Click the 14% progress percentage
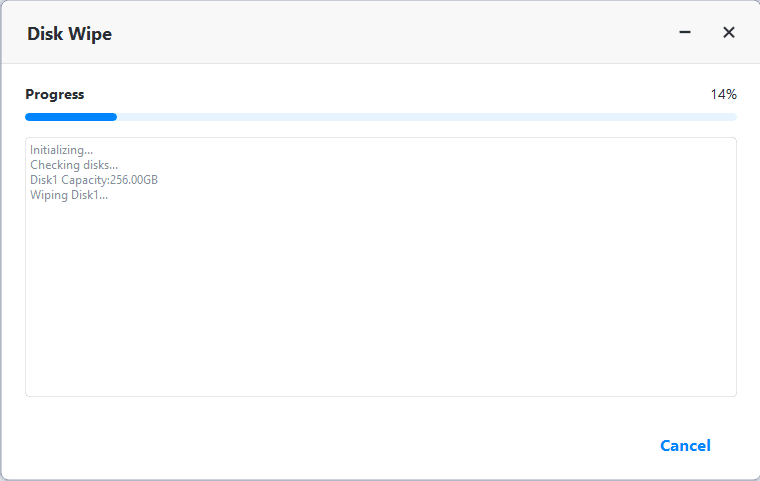760x481 pixels. [x=723, y=95]
